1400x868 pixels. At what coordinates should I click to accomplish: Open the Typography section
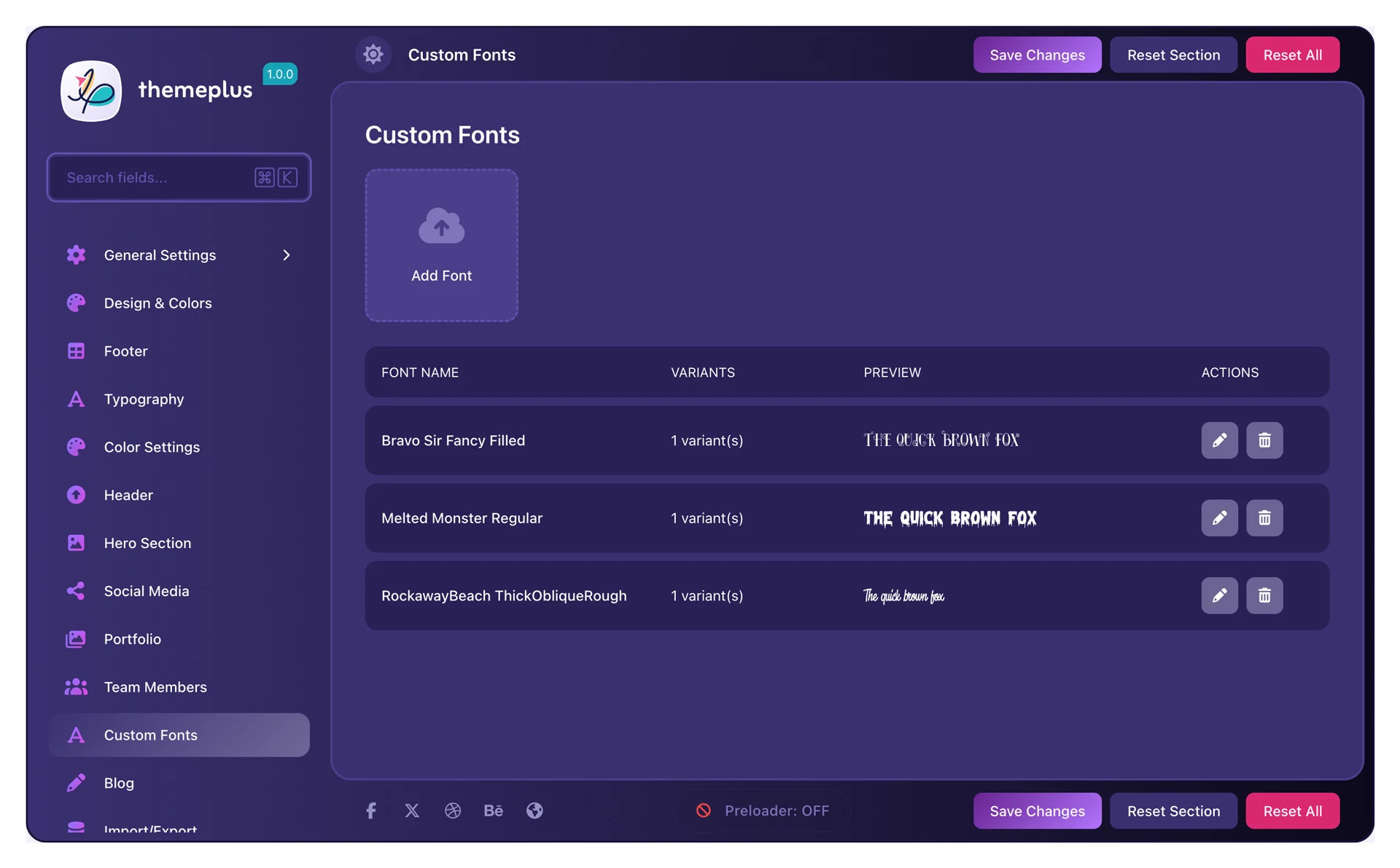[x=144, y=399]
